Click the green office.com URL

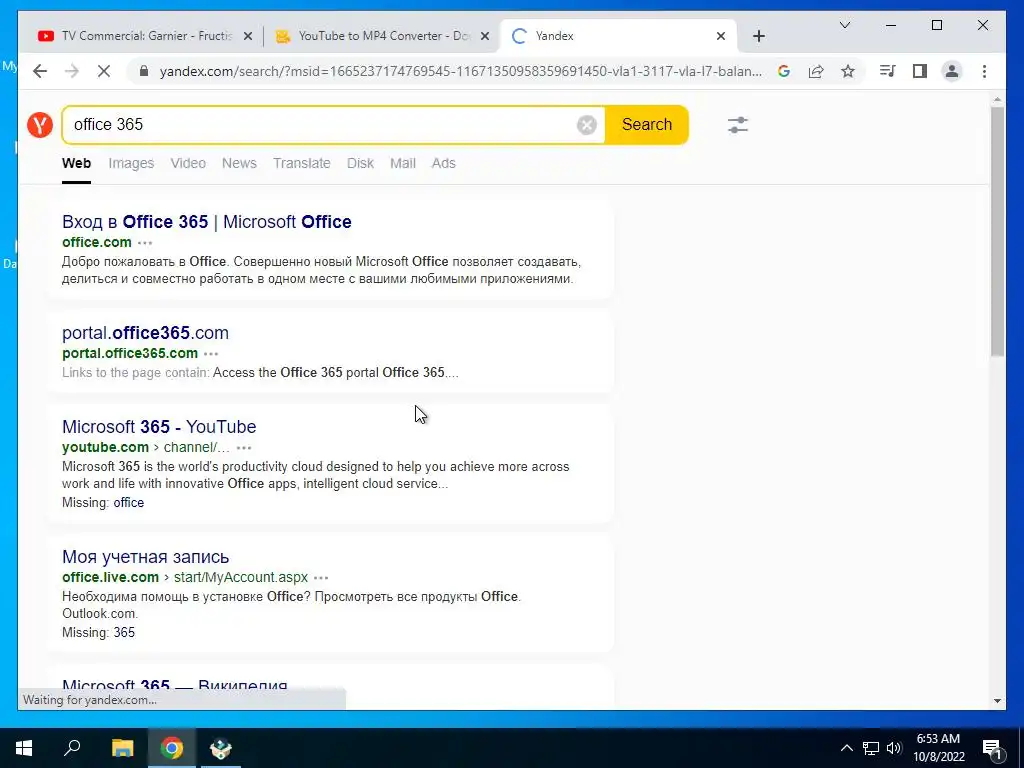(x=97, y=242)
